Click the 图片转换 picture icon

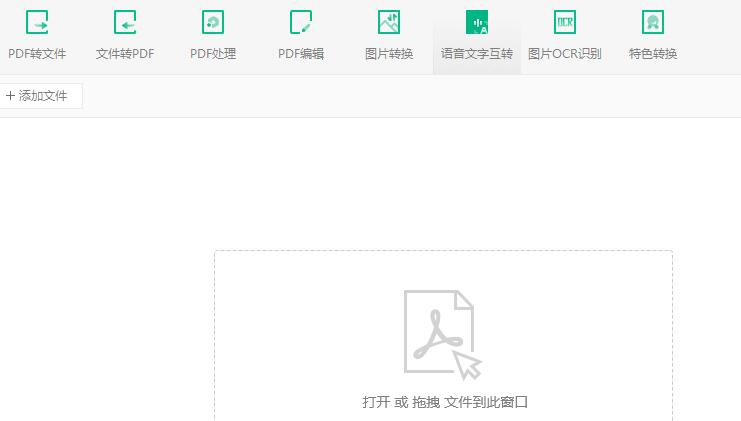(389, 22)
